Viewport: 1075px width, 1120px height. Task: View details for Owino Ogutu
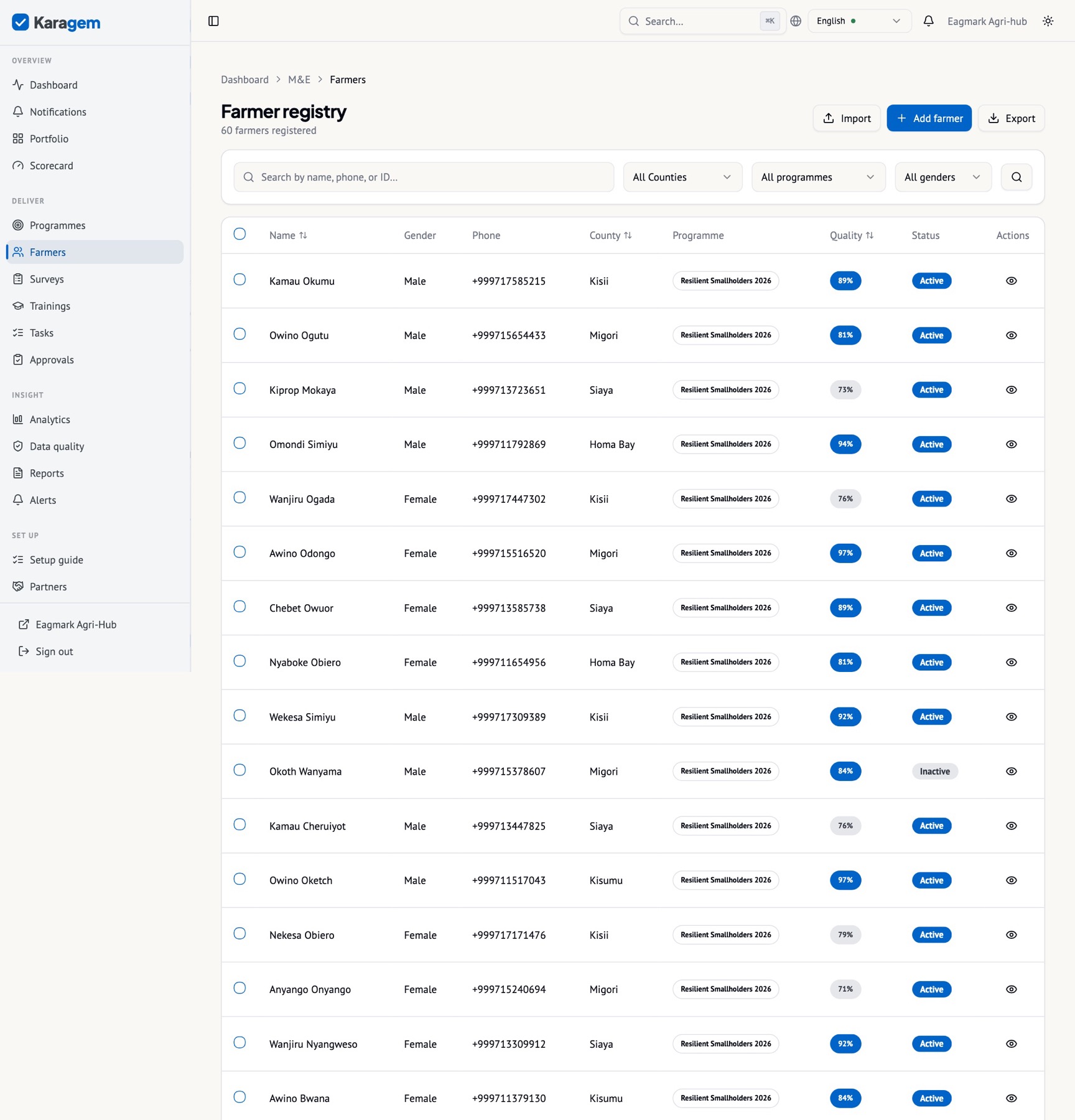tap(1012, 335)
